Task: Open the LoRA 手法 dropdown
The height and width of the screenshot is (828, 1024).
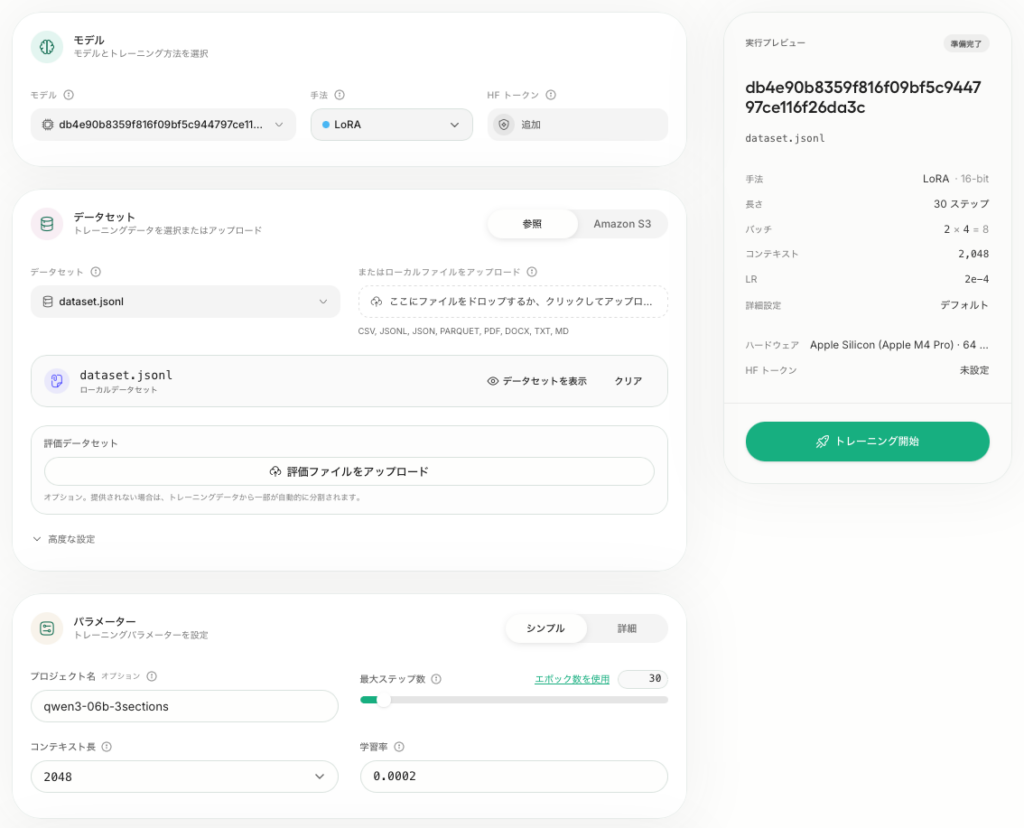Action: (391, 125)
